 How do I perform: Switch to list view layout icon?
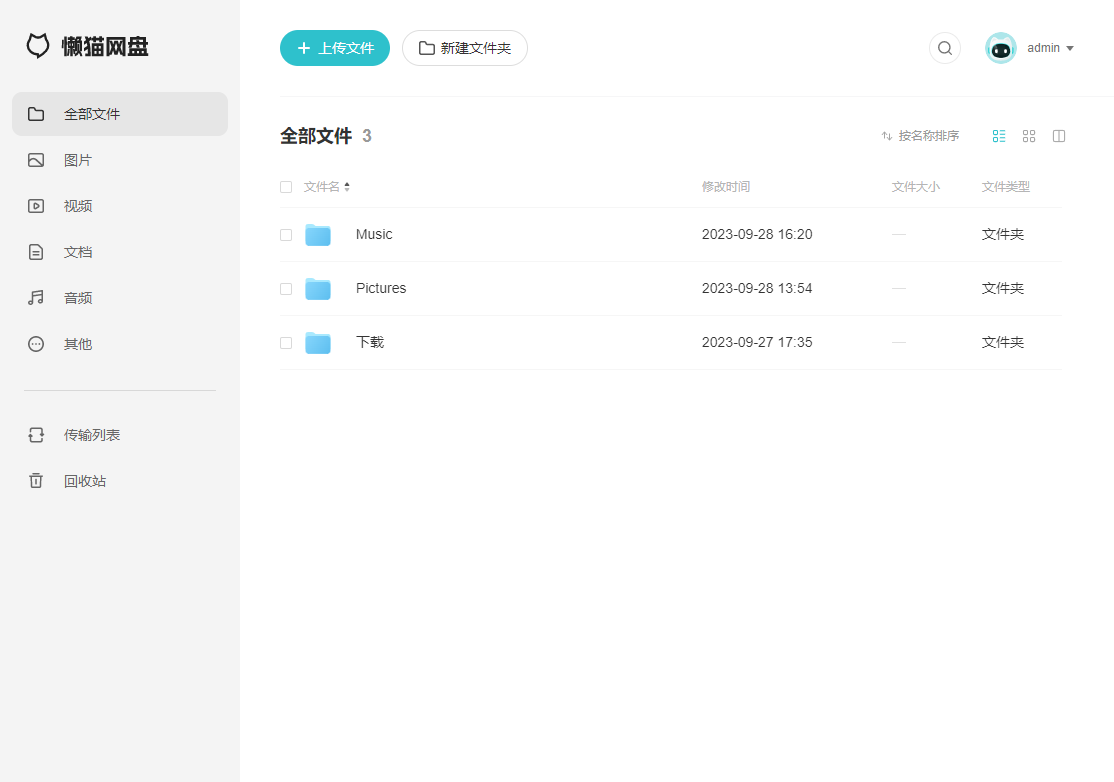coord(999,136)
